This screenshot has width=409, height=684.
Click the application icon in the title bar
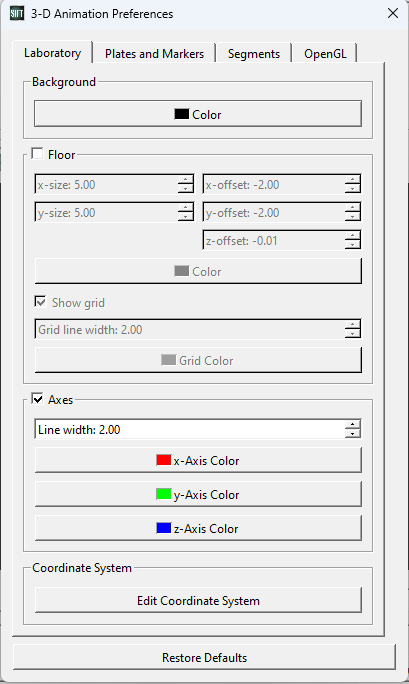[x=17, y=14]
